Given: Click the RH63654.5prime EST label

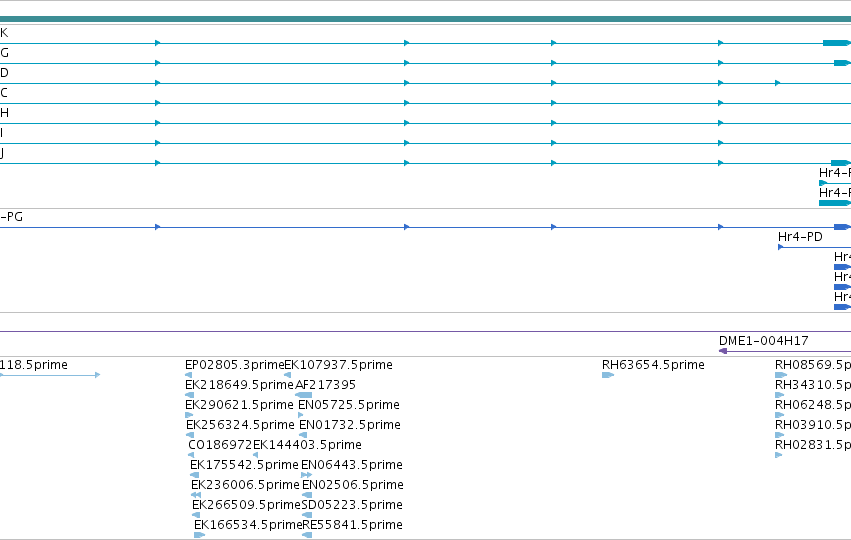Looking at the screenshot, I should [653, 365].
